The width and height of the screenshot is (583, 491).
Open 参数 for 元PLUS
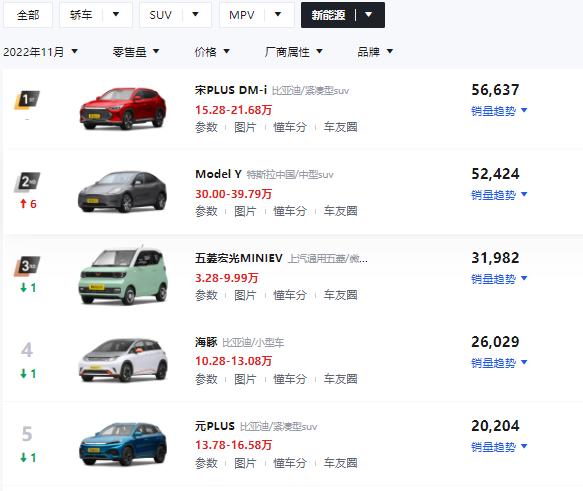click(x=206, y=463)
